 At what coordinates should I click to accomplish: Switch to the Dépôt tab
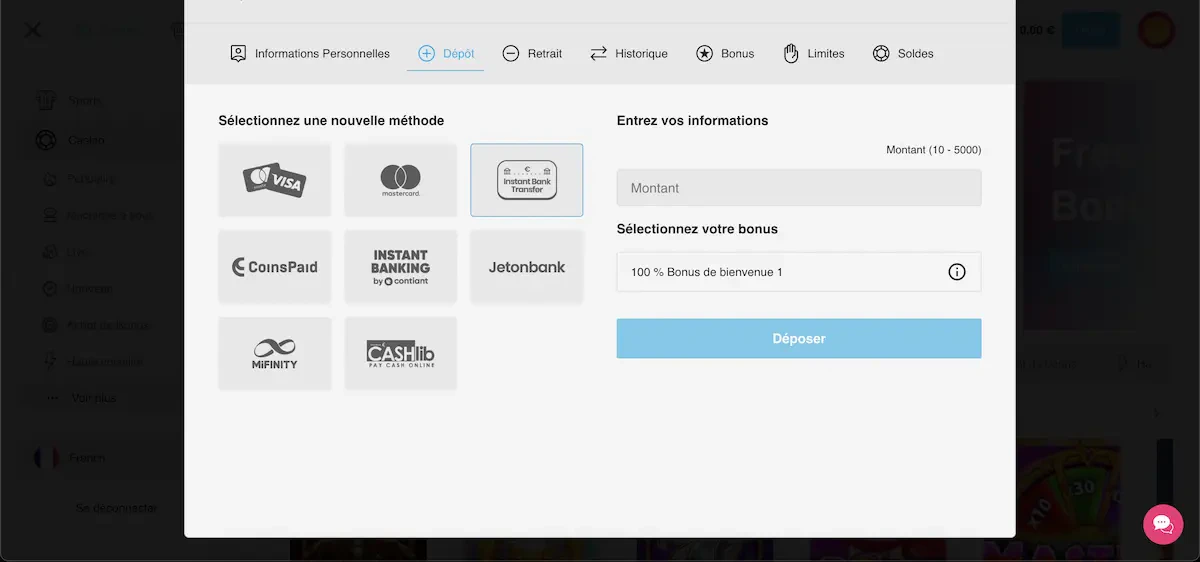pyautogui.click(x=446, y=53)
